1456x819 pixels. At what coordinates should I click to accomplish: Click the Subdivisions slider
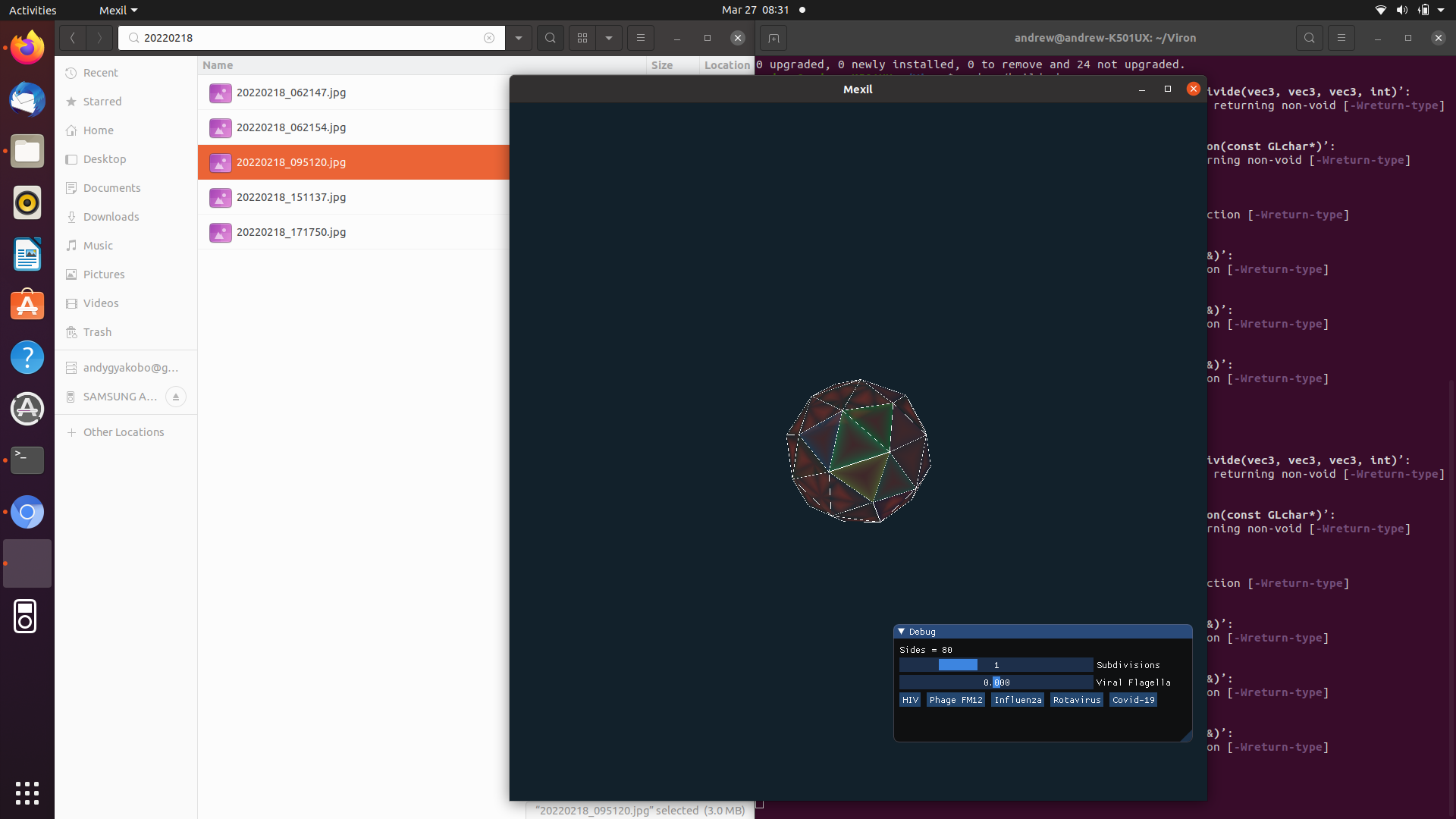pyautogui.click(x=996, y=665)
